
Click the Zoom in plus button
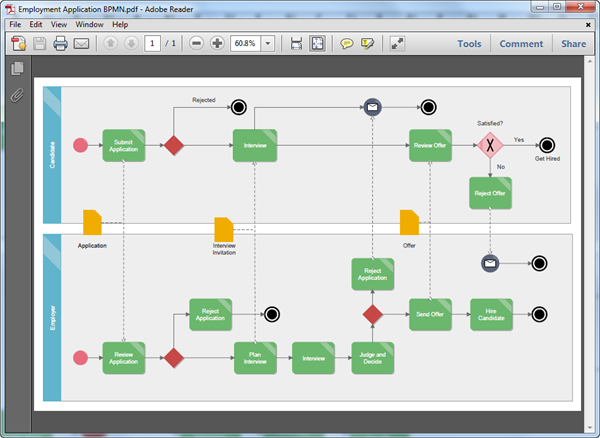217,44
